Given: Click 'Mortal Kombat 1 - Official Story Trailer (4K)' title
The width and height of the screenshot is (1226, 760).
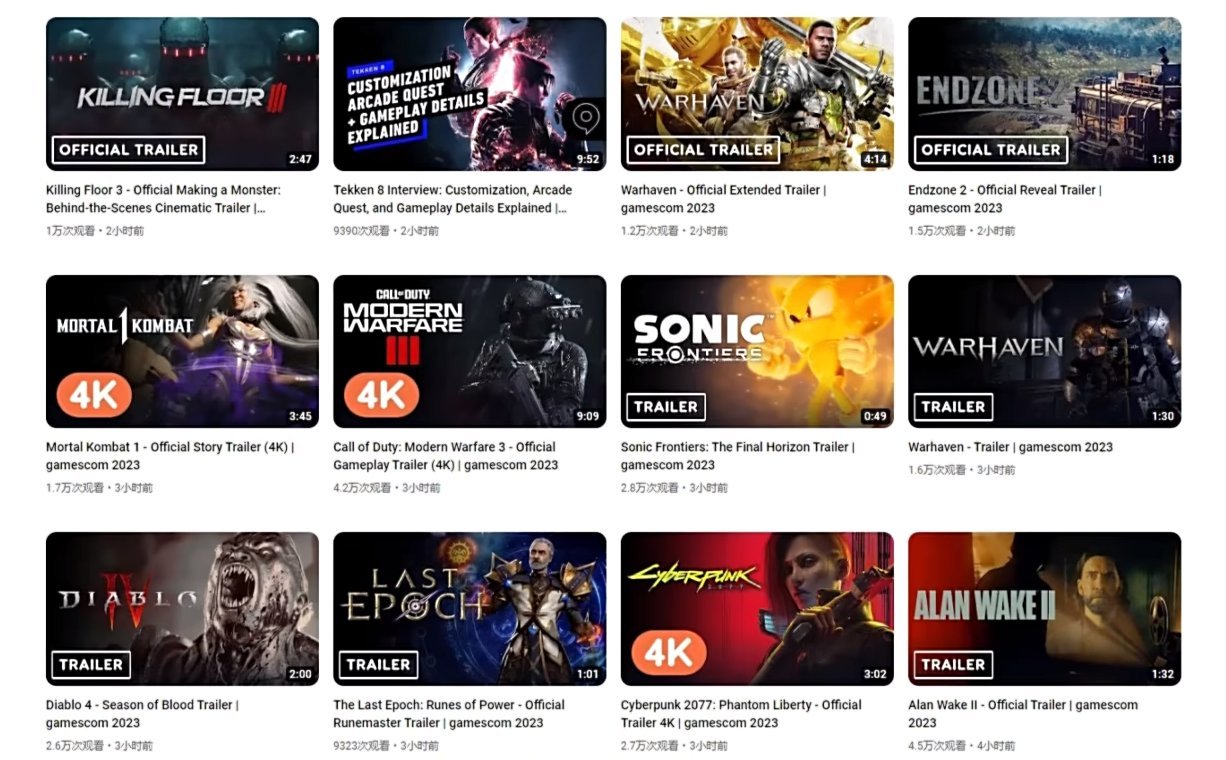Looking at the screenshot, I should pos(170,456).
